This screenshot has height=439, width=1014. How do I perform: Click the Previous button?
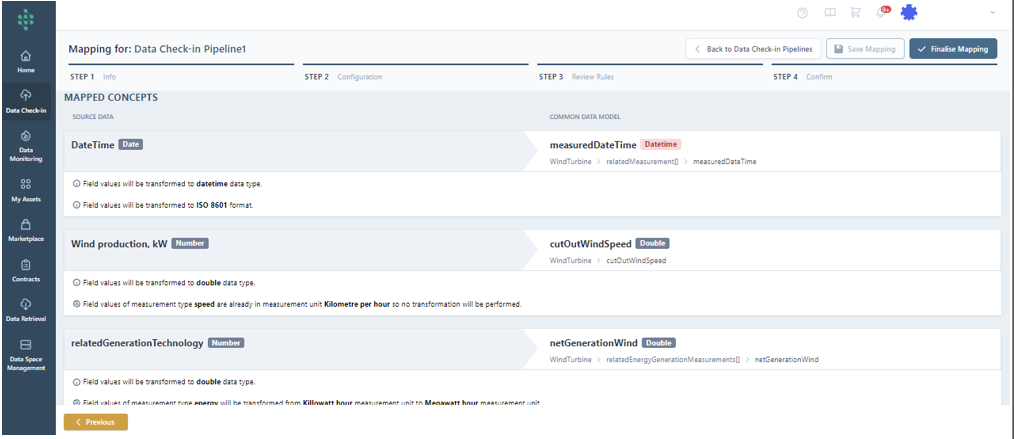click(95, 422)
